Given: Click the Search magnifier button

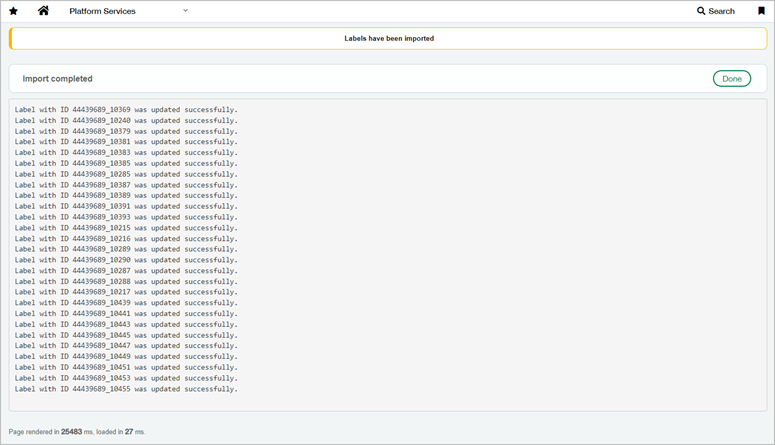Looking at the screenshot, I should 716,11.
